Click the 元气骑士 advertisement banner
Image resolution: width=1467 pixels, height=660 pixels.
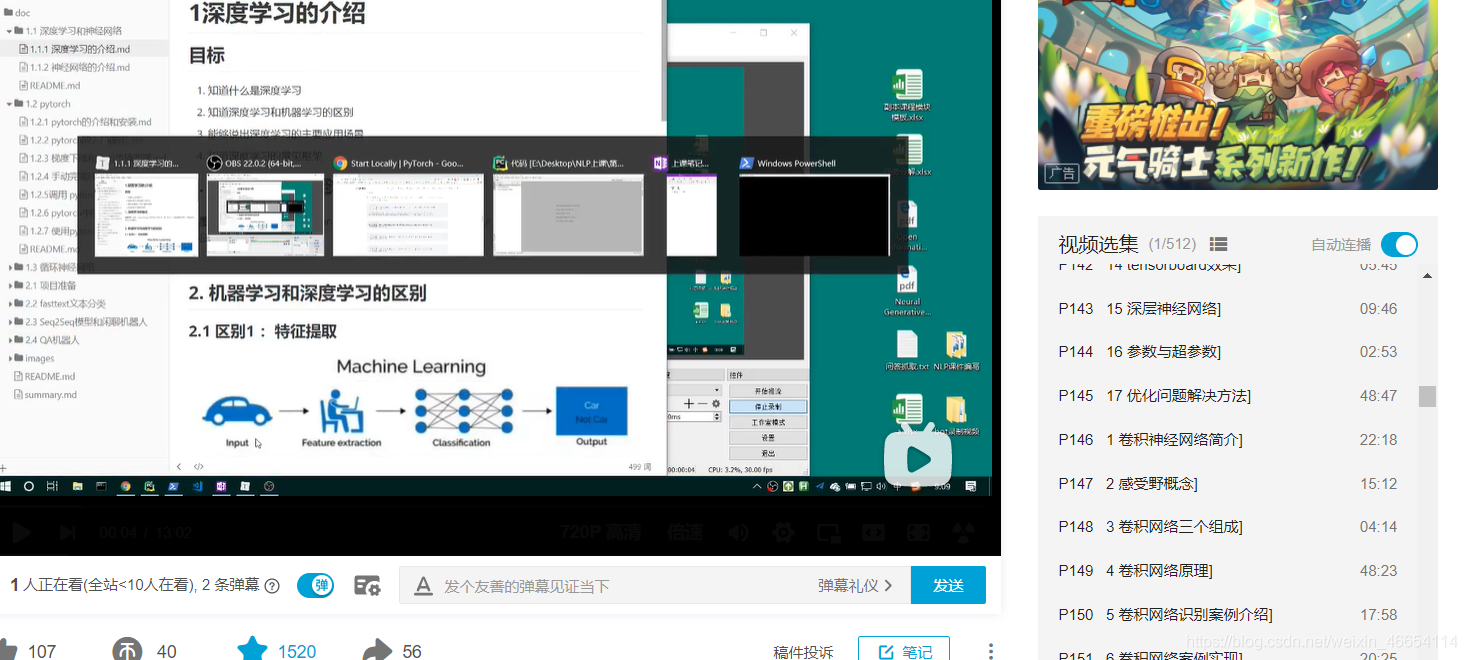click(1238, 95)
